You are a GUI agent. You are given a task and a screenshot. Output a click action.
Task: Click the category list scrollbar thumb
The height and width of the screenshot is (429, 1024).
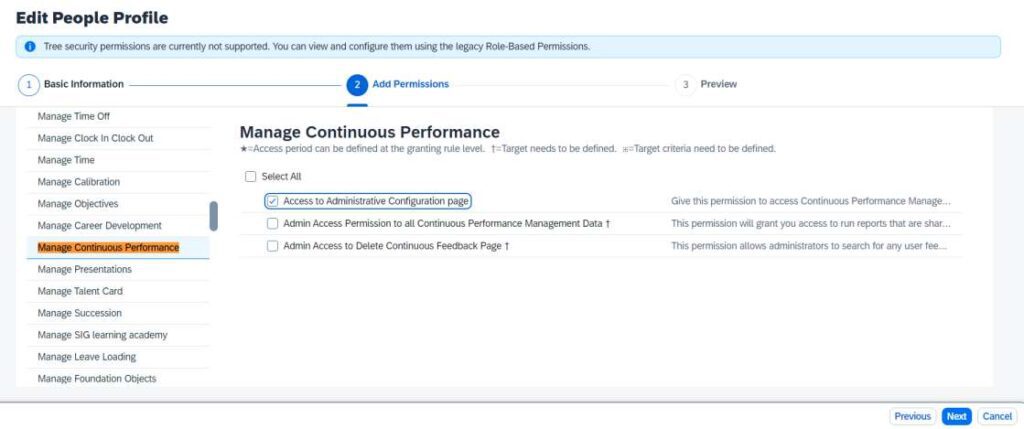(214, 216)
